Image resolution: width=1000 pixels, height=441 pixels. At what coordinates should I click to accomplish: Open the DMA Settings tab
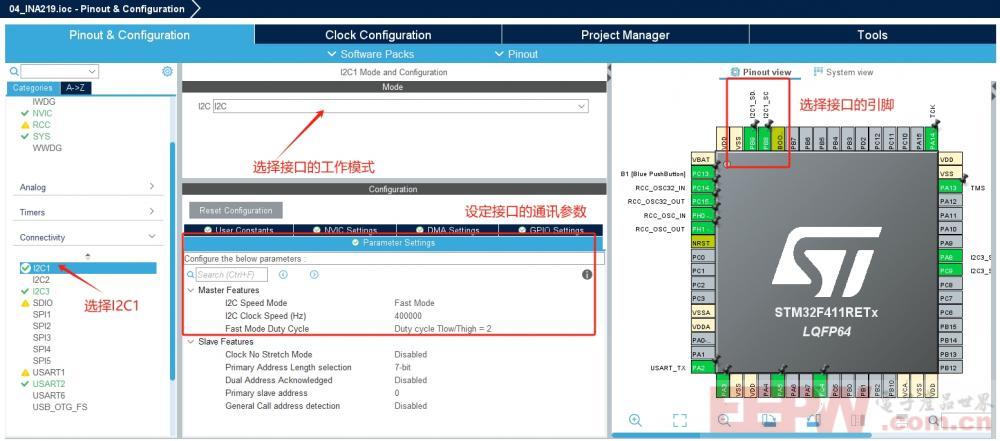(x=448, y=230)
